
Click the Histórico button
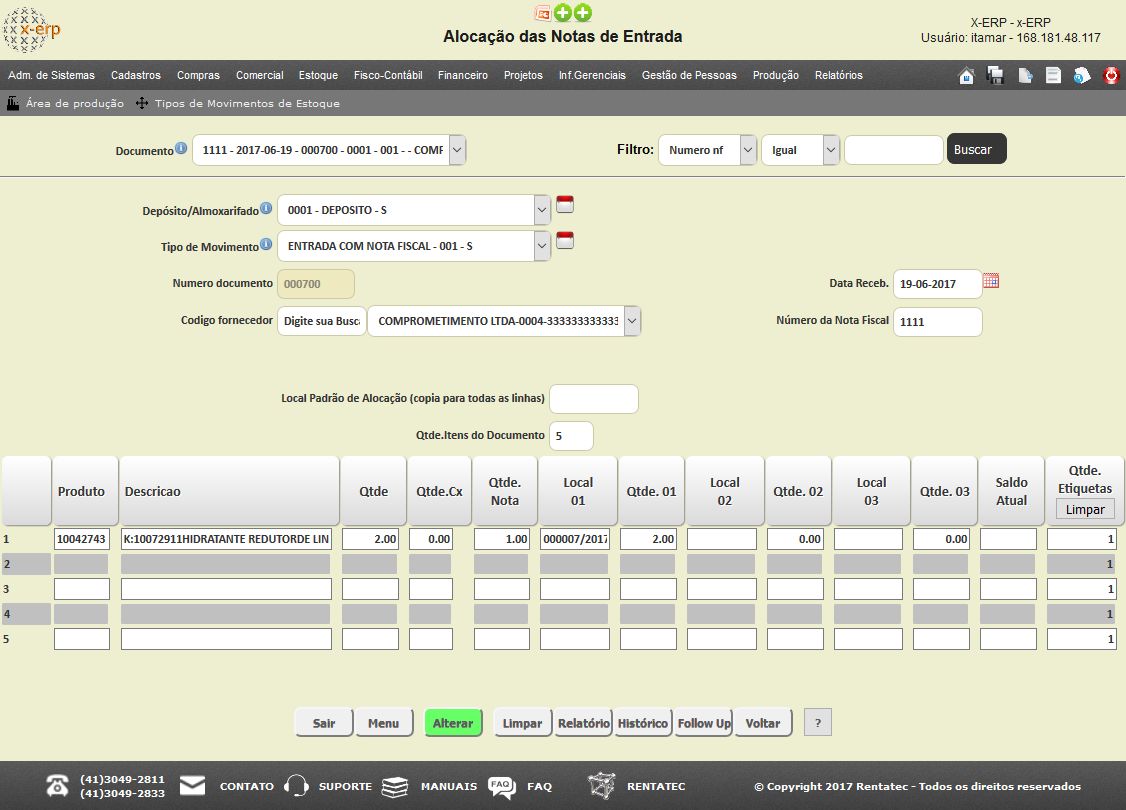pos(643,723)
